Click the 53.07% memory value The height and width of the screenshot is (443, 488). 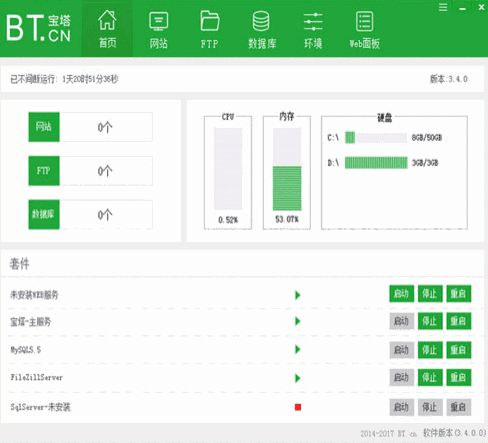(x=287, y=219)
